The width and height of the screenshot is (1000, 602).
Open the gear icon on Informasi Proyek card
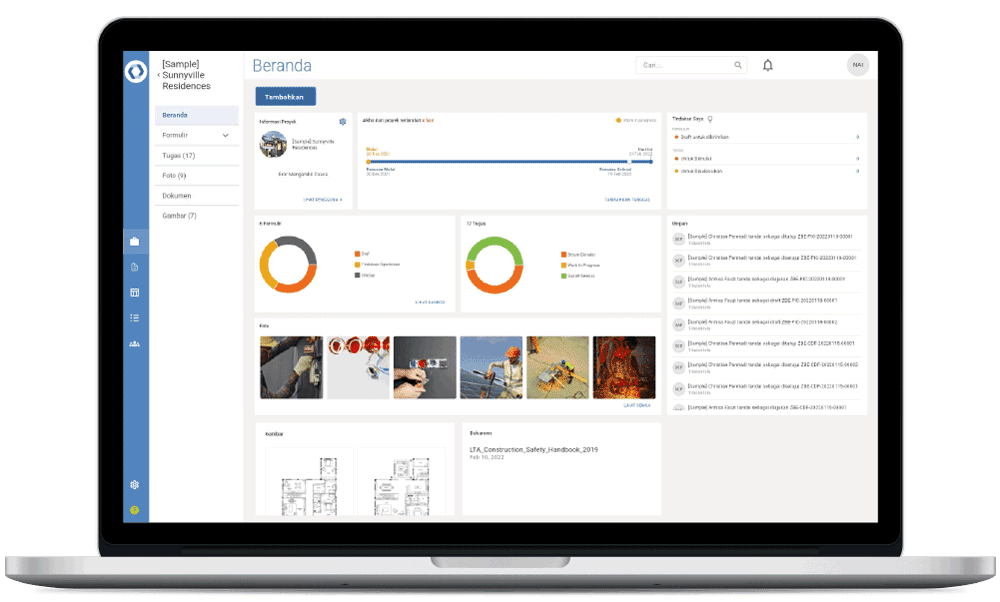pos(343,121)
